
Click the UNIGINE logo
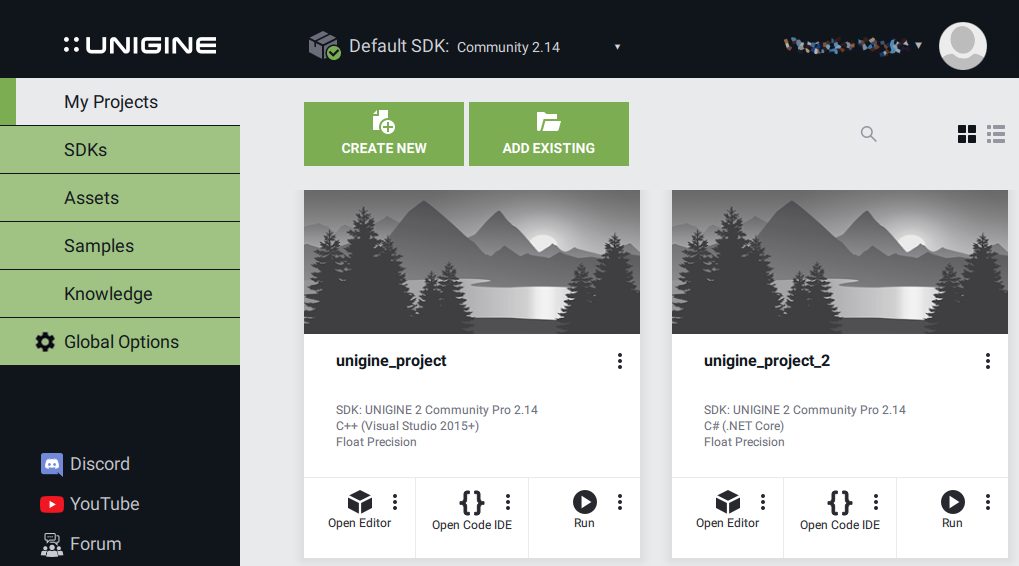[x=140, y=45]
